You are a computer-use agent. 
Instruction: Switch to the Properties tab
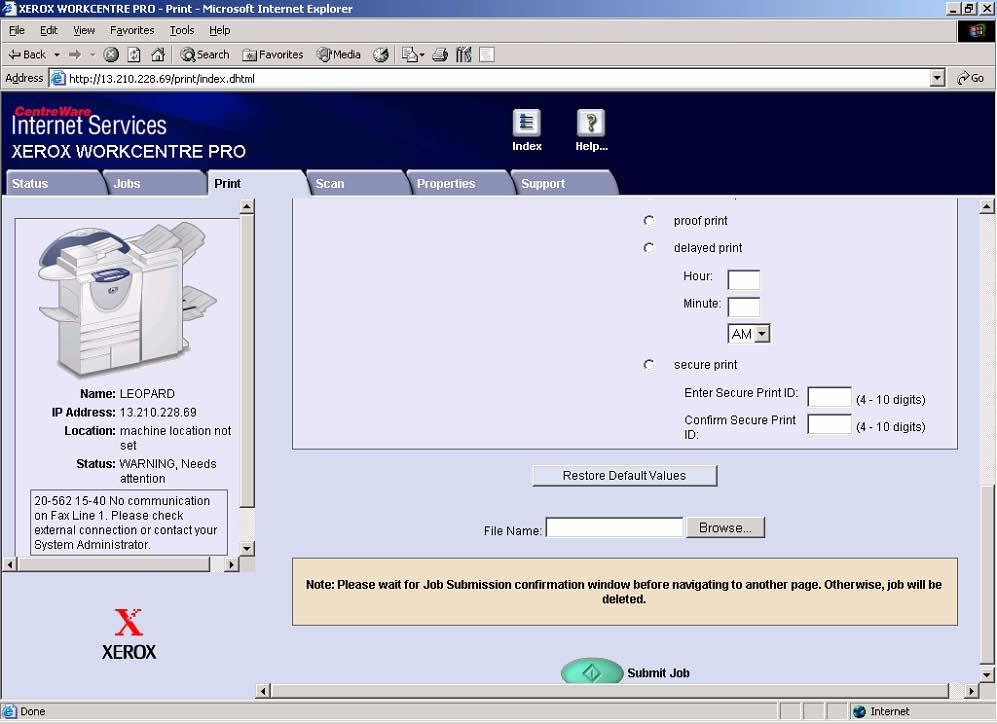(459, 183)
